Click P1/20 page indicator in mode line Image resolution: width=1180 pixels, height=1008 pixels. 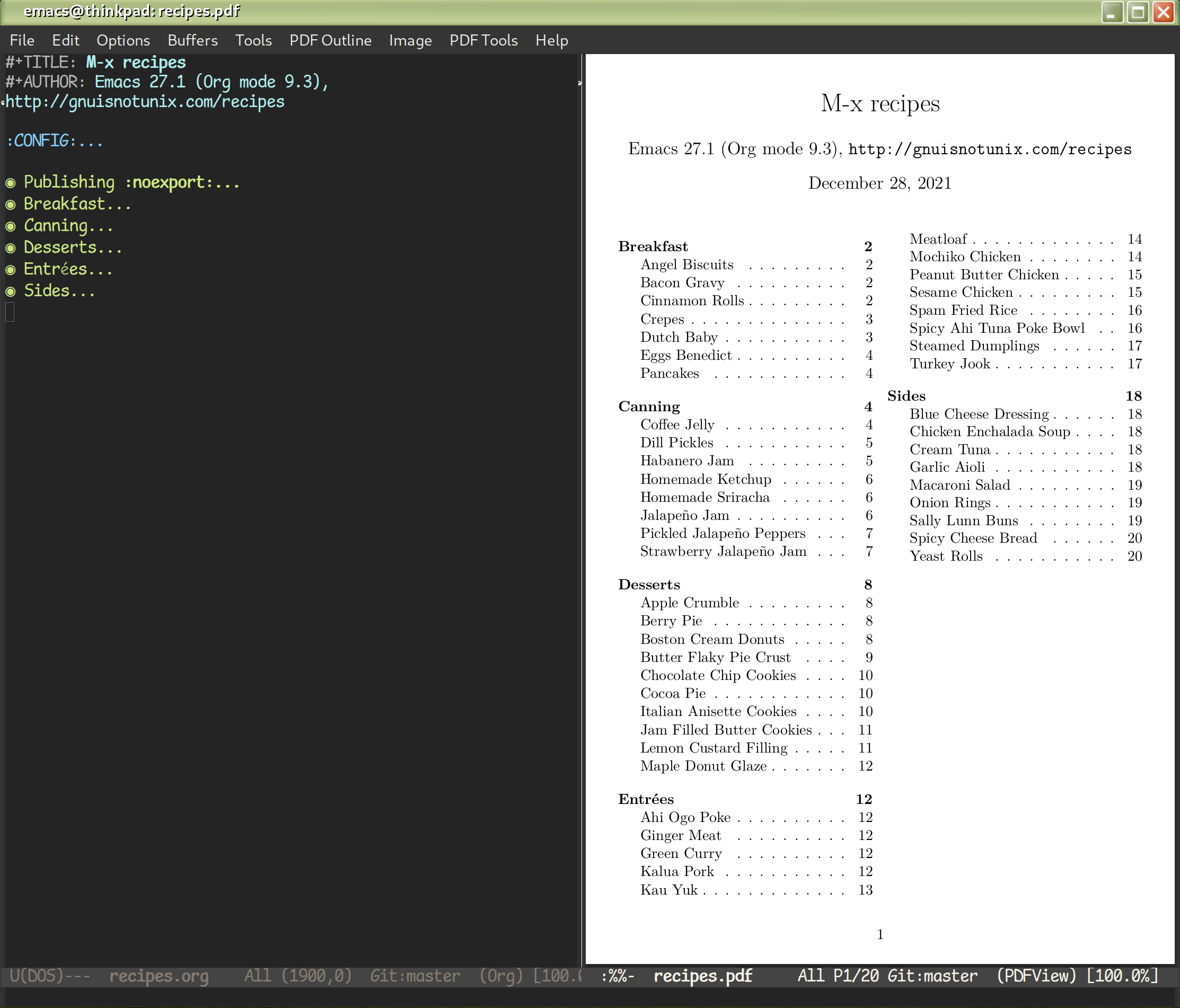click(856, 976)
